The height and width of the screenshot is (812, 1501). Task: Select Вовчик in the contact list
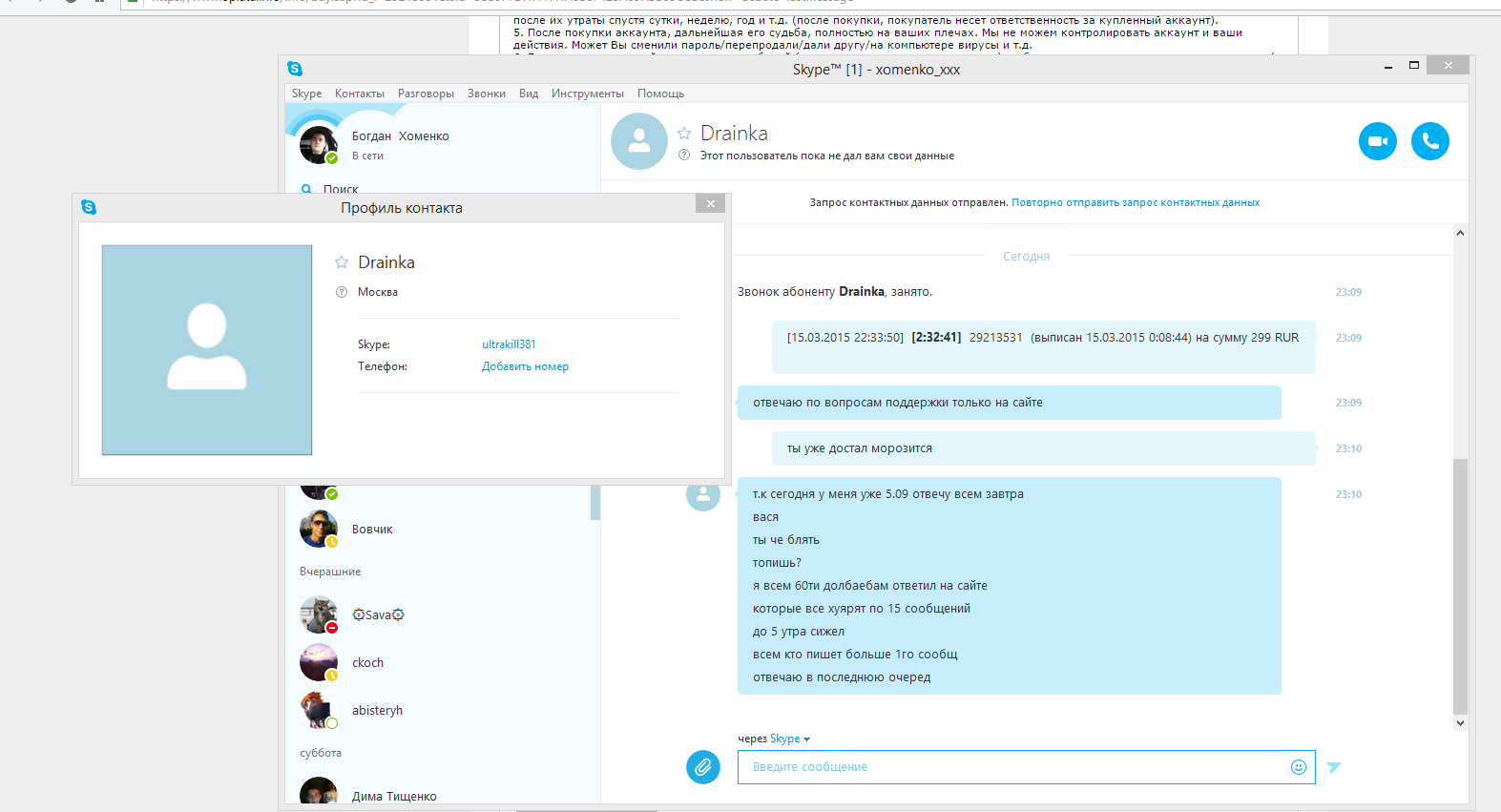click(x=372, y=530)
